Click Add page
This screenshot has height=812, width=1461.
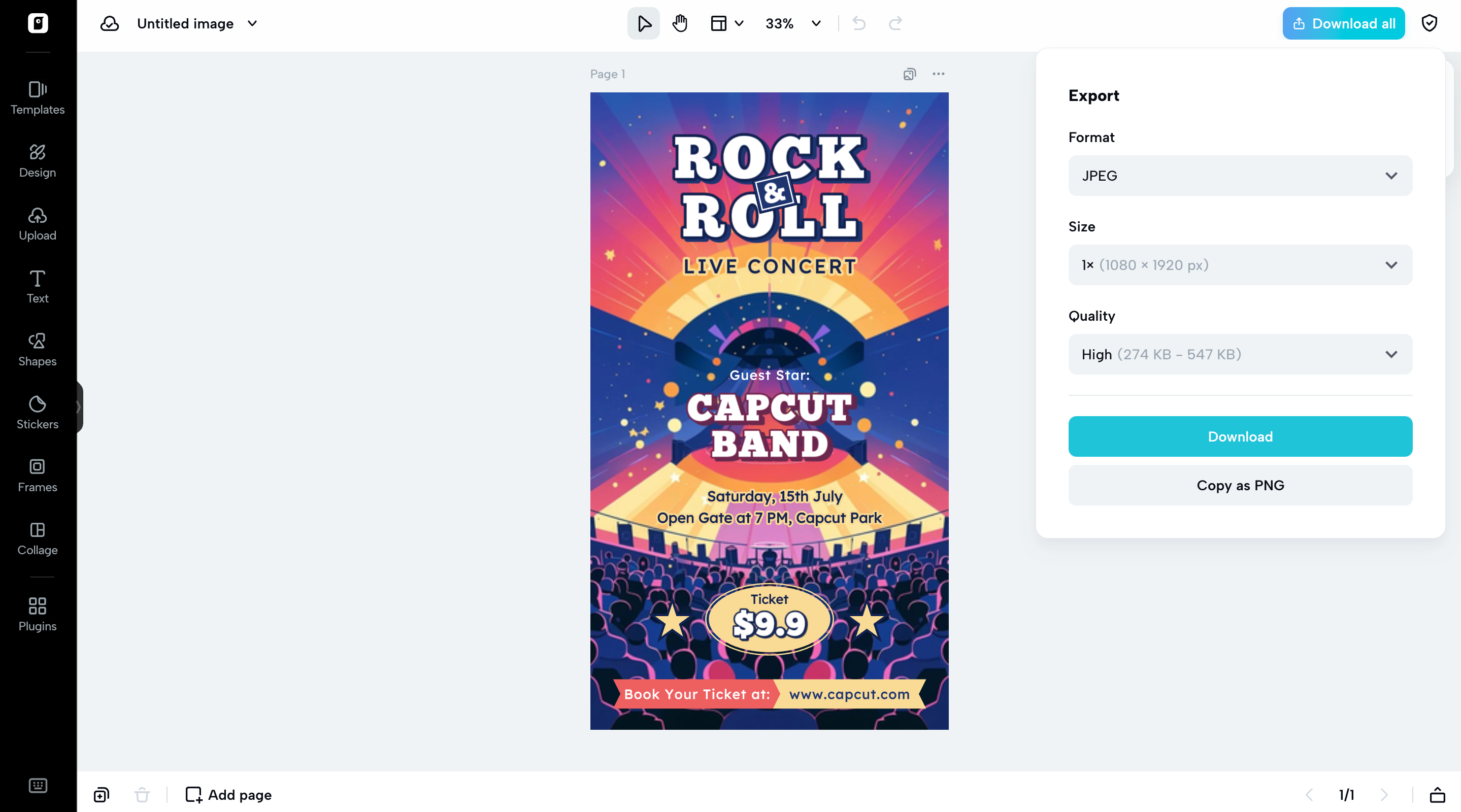click(x=228, y=794)
